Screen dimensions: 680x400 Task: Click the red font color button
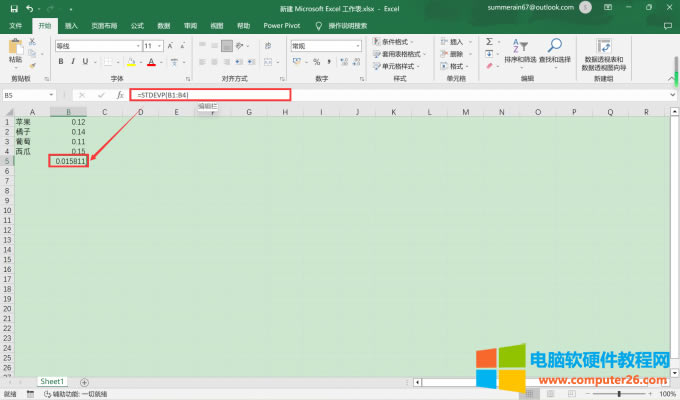tap(150, 62)
